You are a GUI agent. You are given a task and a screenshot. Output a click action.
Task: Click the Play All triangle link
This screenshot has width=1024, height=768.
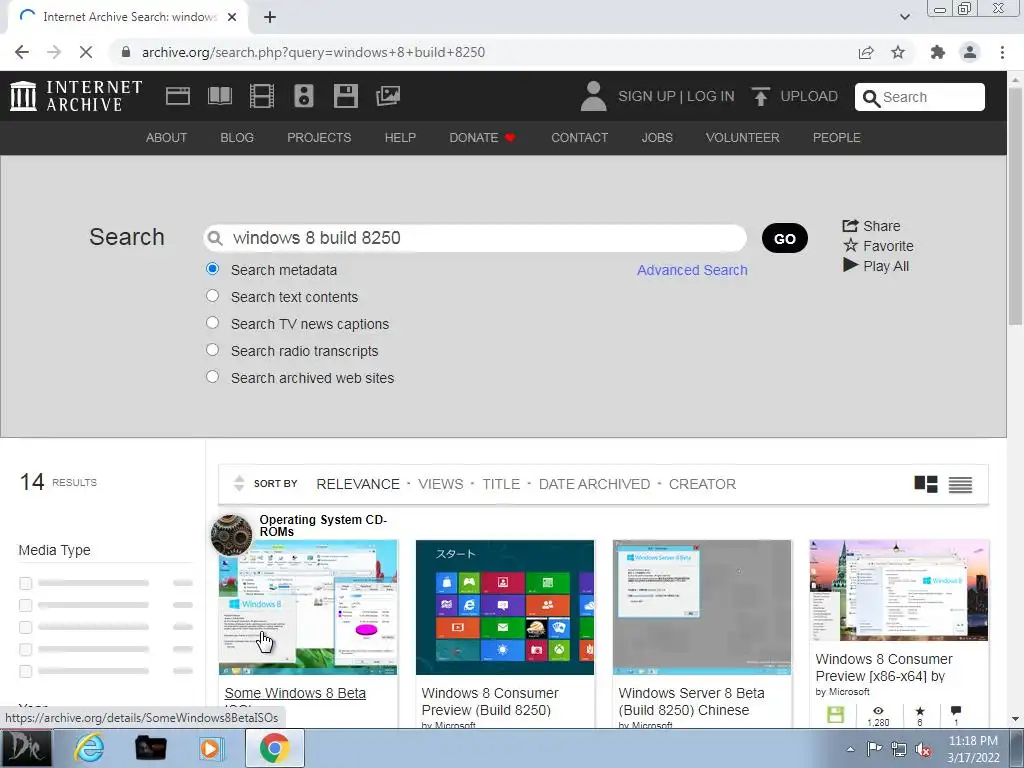click(x=876, y=266)
